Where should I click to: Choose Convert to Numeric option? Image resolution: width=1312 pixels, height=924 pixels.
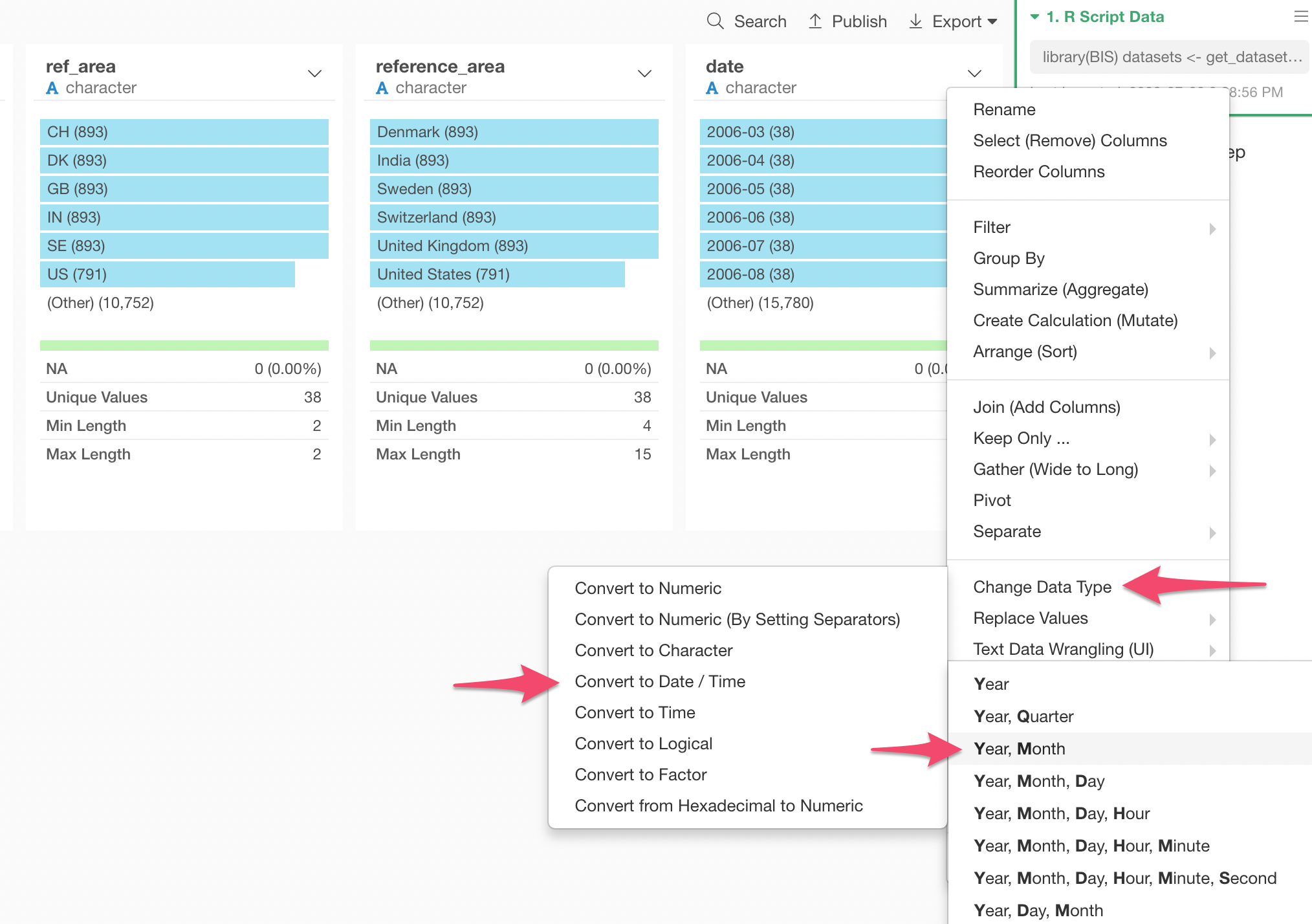pyautogui.click(x=648, y=588)
